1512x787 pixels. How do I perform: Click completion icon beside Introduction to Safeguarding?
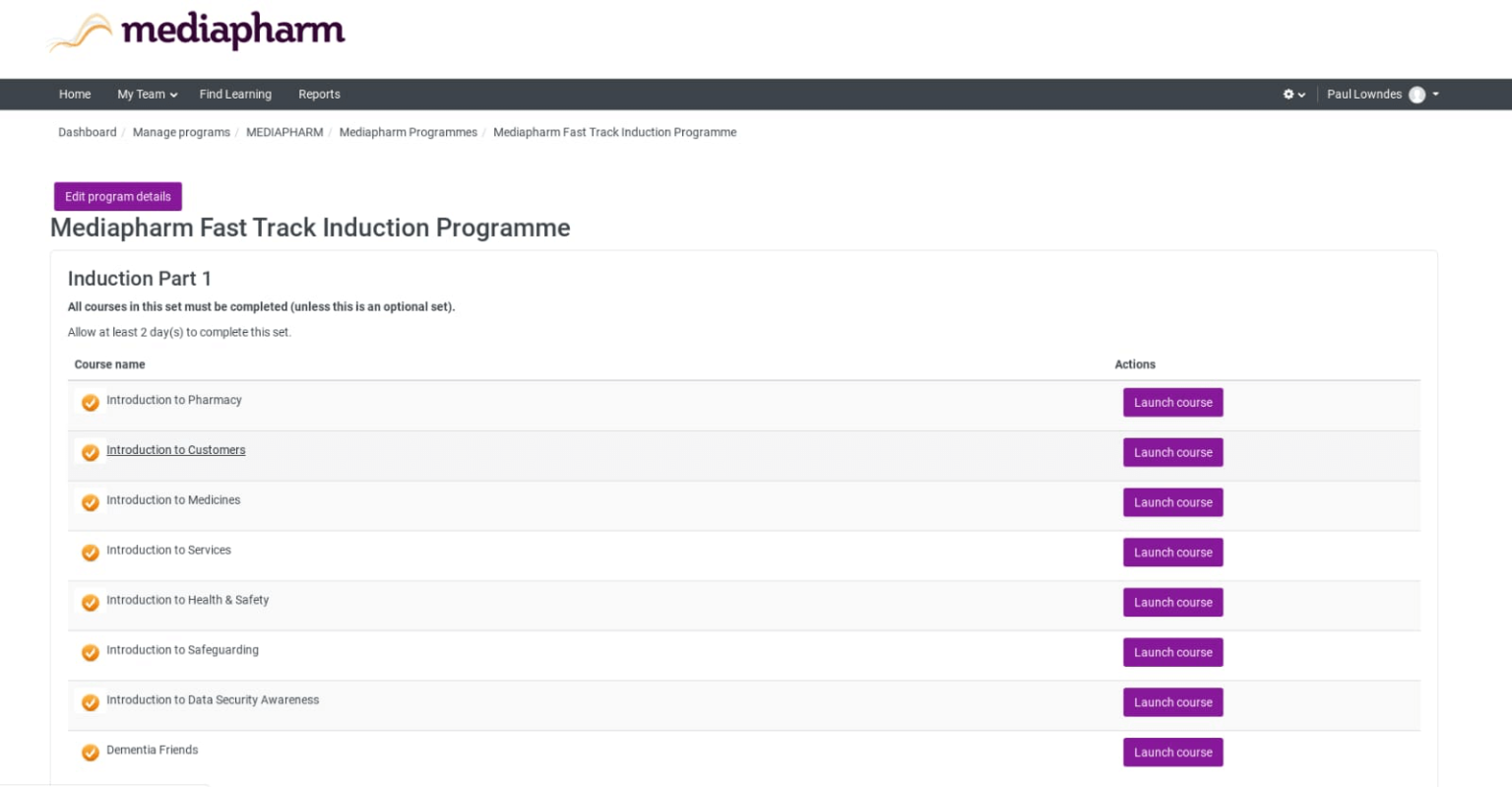pos(90,652)
